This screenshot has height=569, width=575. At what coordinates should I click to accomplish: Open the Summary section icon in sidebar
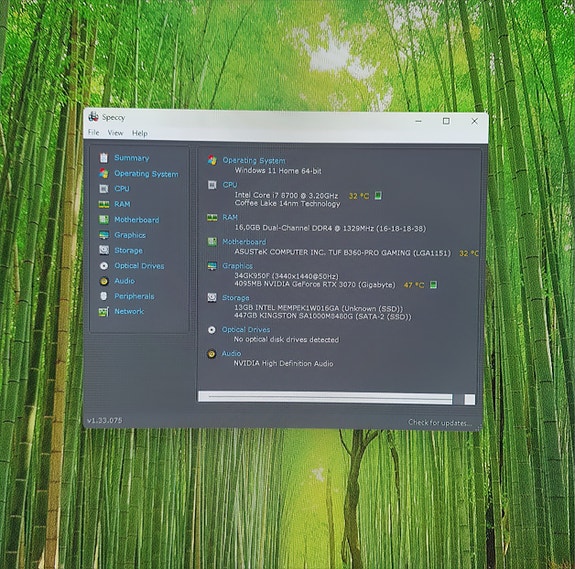[x=104, y=158]
